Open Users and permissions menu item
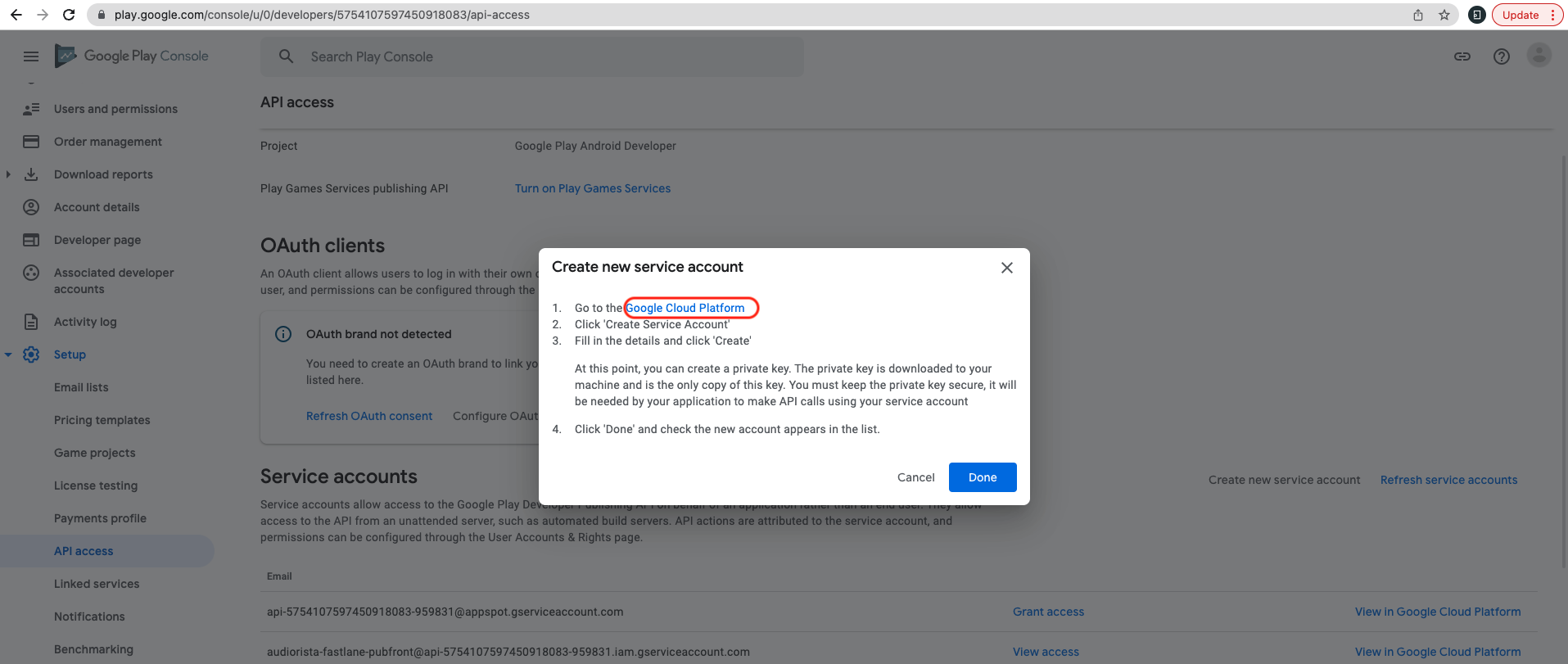Viewport: 1568px width, 664px height. [115, 109]
